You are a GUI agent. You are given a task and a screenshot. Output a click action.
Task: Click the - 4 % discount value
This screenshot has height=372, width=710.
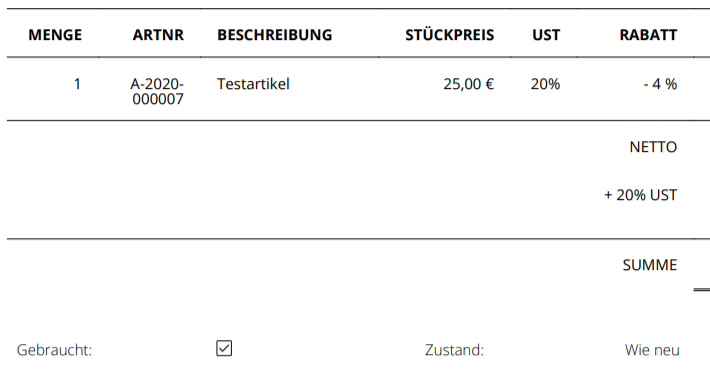click(660, 84)
